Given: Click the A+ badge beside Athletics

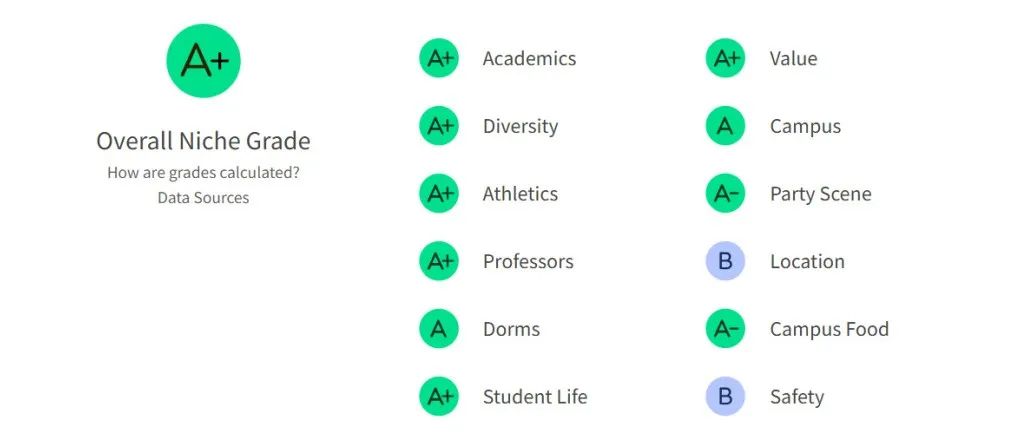Looking at the screenshot, I should [439, 194].
